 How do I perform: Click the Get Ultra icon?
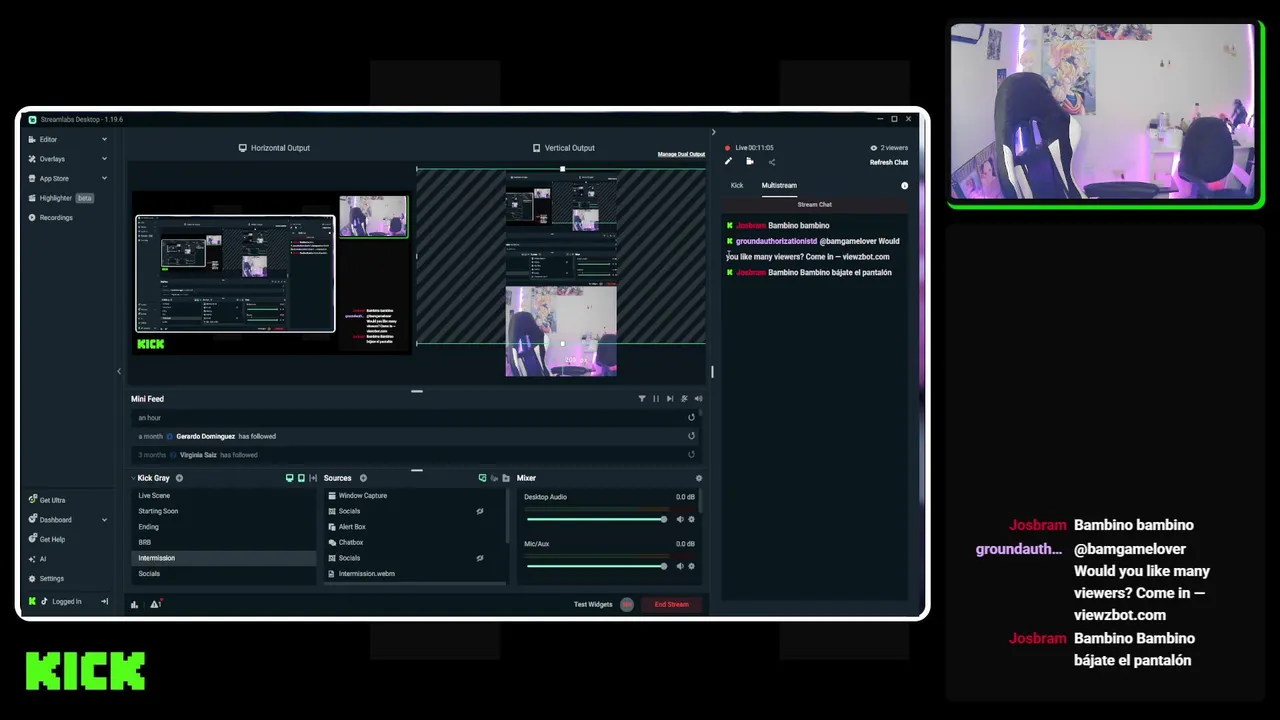32,500
